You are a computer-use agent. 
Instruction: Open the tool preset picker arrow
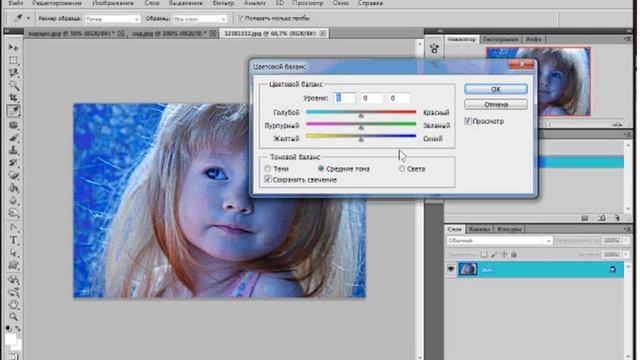coord(28,18)
